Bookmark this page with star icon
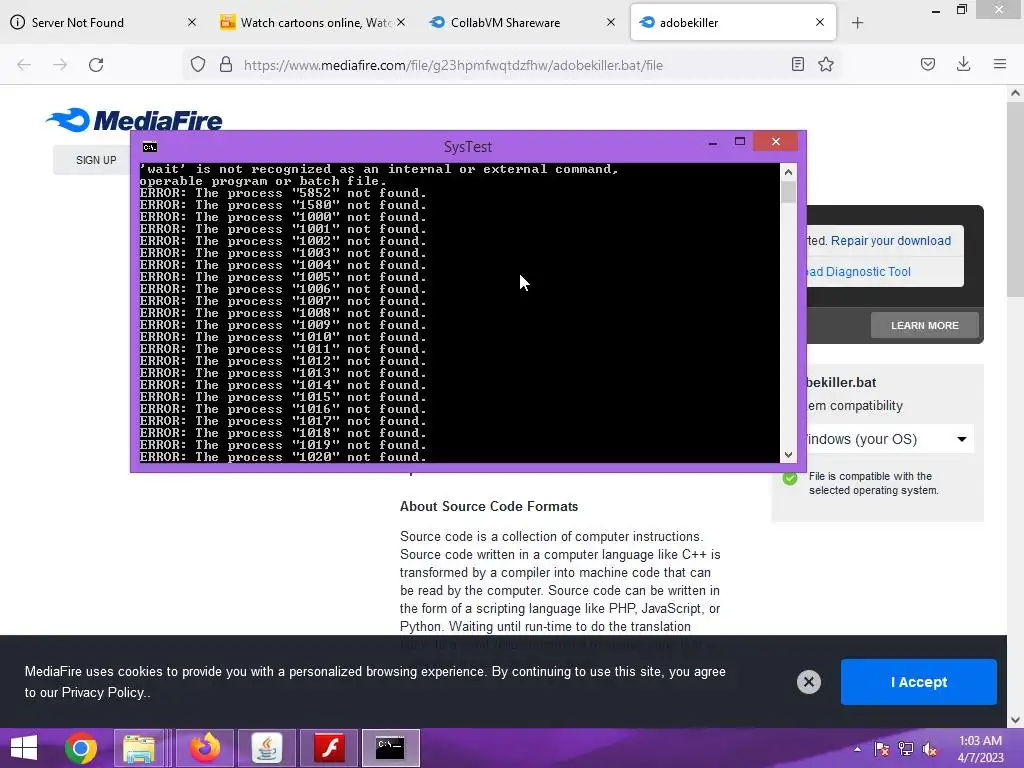Screen dimensions: 1024x768 point(826,64)
